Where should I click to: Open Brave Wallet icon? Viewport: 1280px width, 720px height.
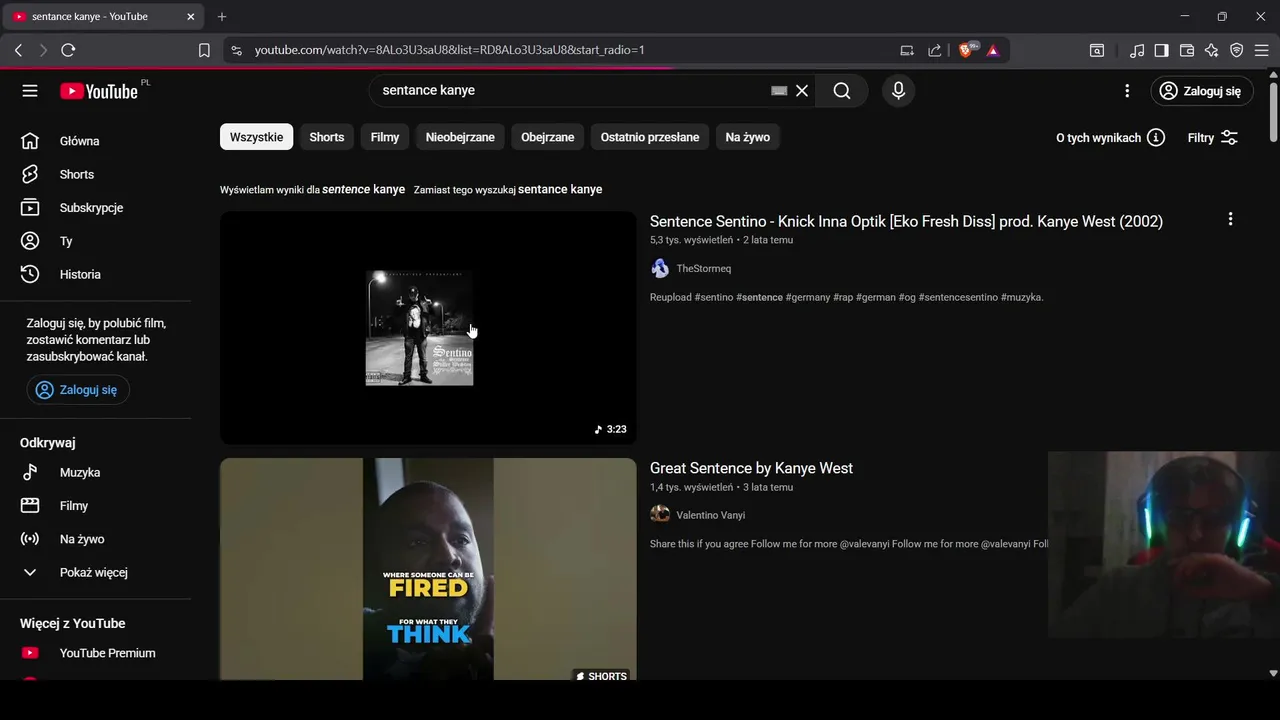click(1187, 50)
